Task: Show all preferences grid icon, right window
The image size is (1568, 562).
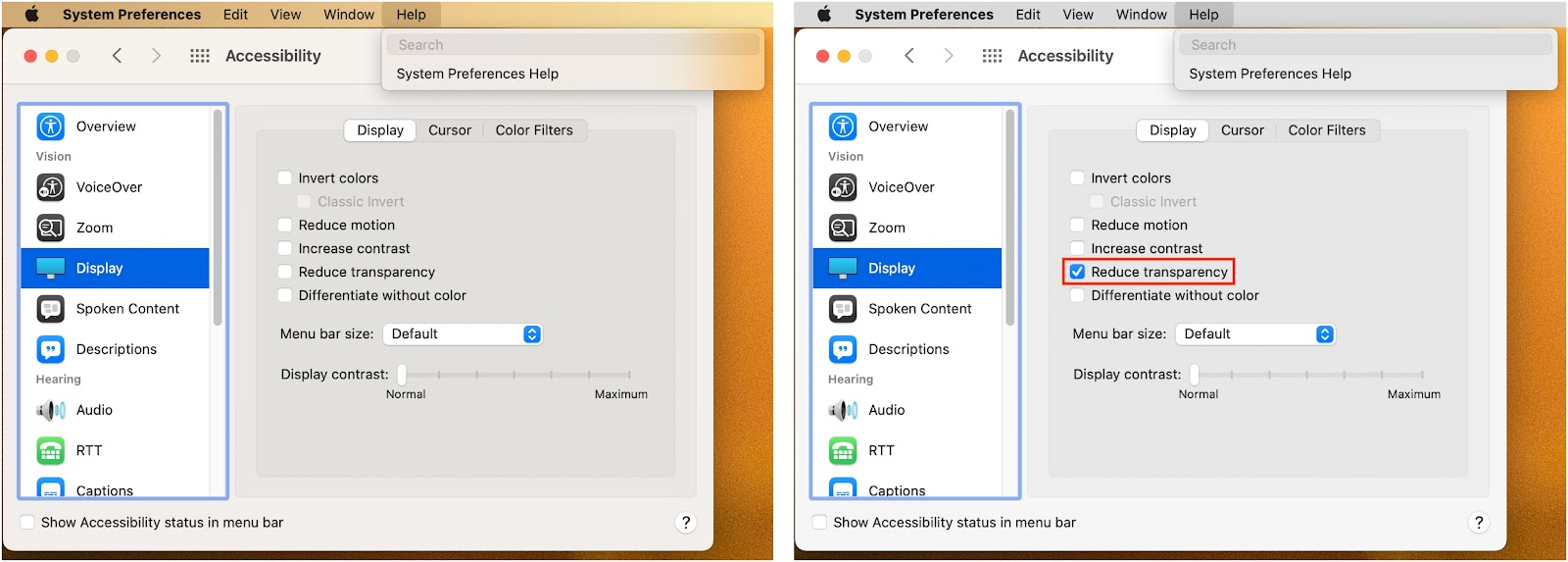Action: (992, 56)
